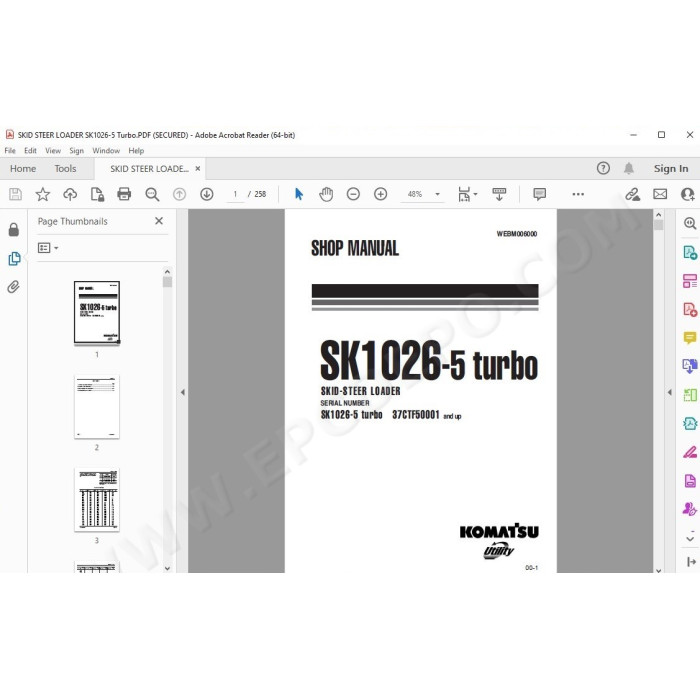Expand right pane with bottom arrow
This screenshot has width=700, height=700.
coord(691,562)
